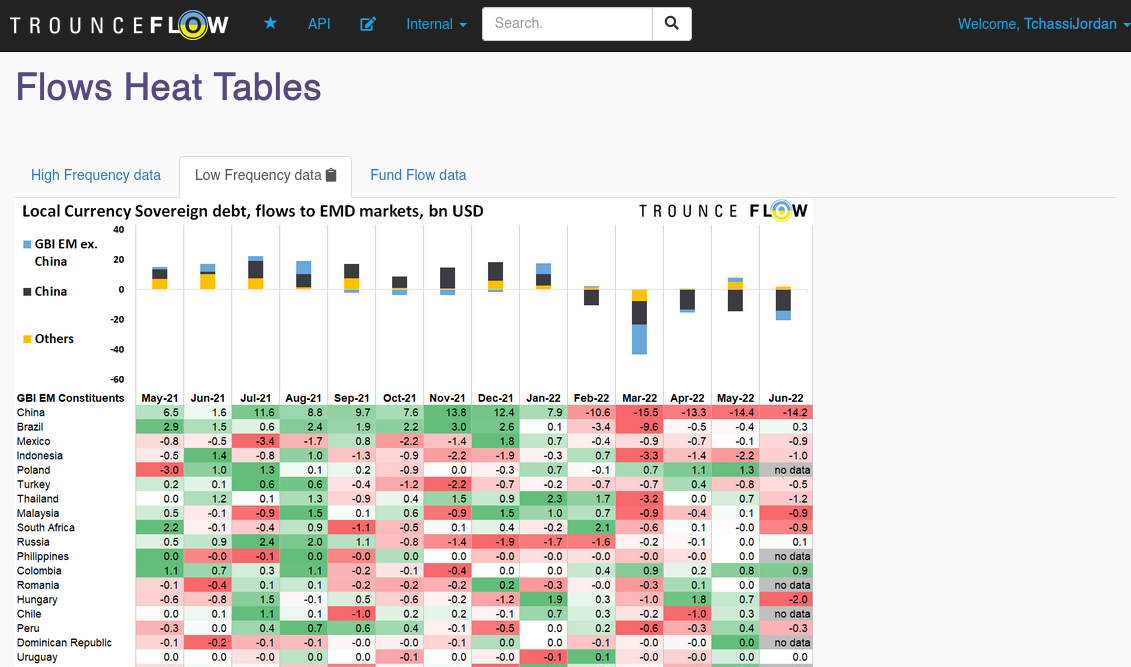Open the Fund Flow data tab
The height and width of the screenshot is (667, 1131).
[418, 174]
